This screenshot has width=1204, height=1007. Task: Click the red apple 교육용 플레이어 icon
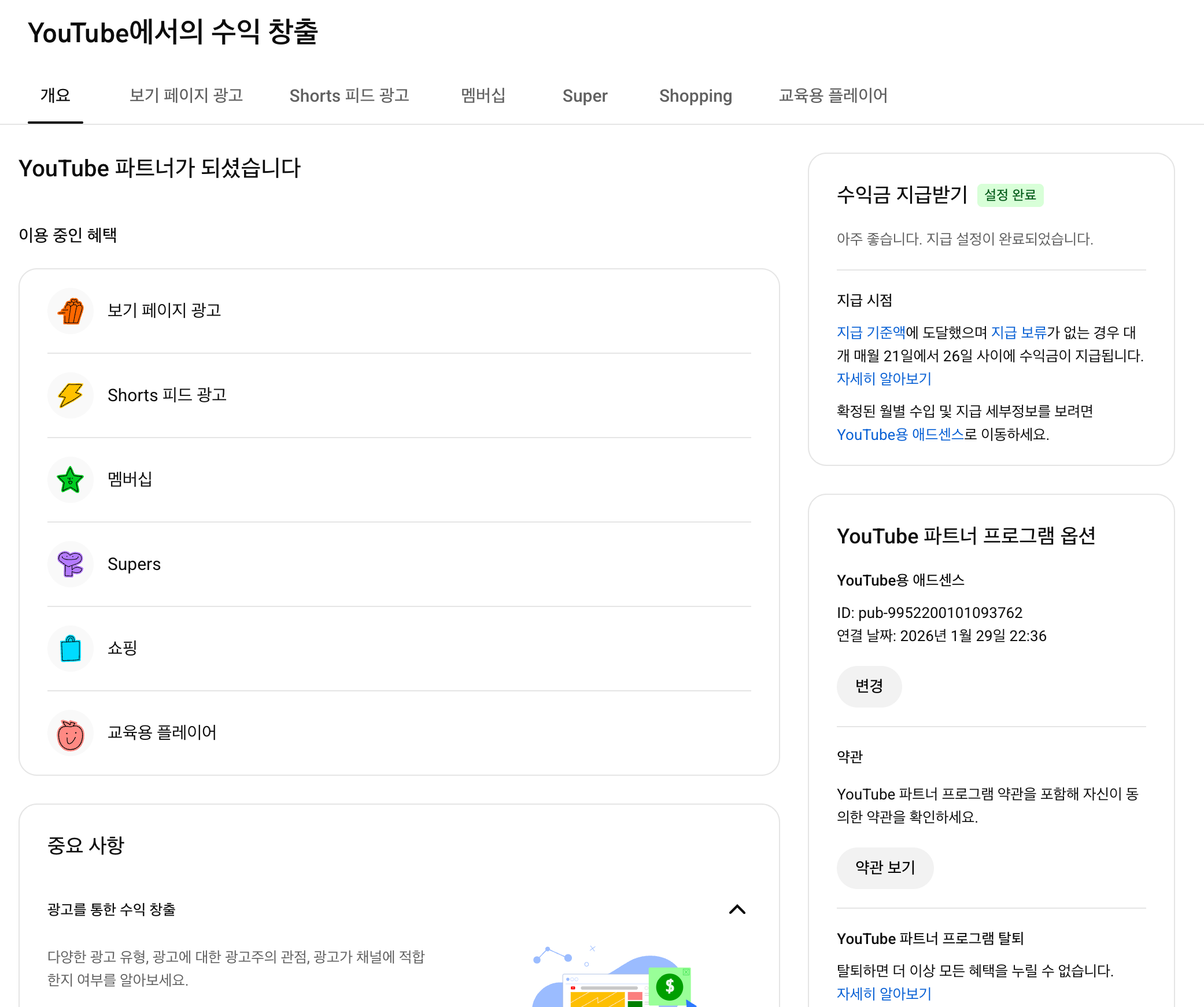(71, 733)
